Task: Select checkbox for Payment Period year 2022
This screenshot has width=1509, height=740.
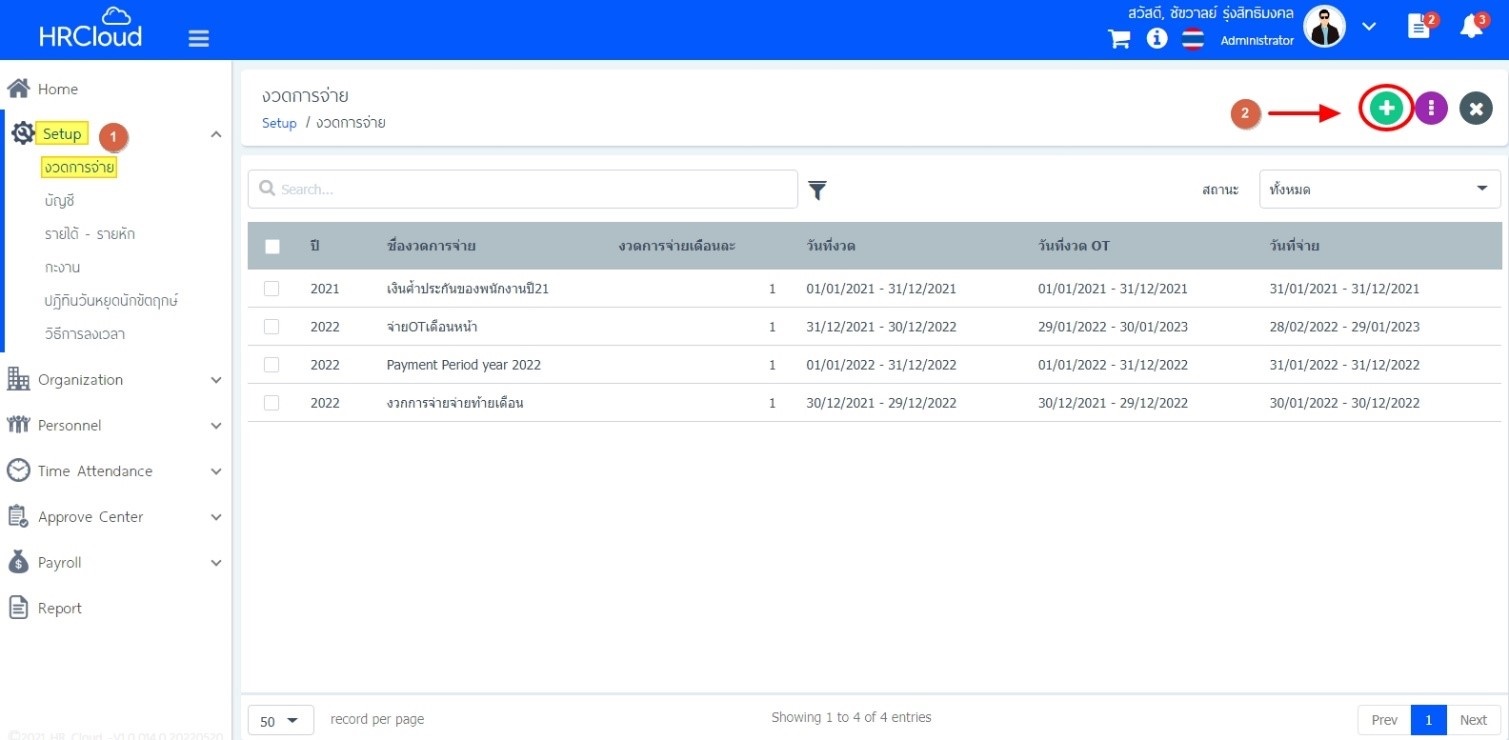Action: click(x=272, y=365)
